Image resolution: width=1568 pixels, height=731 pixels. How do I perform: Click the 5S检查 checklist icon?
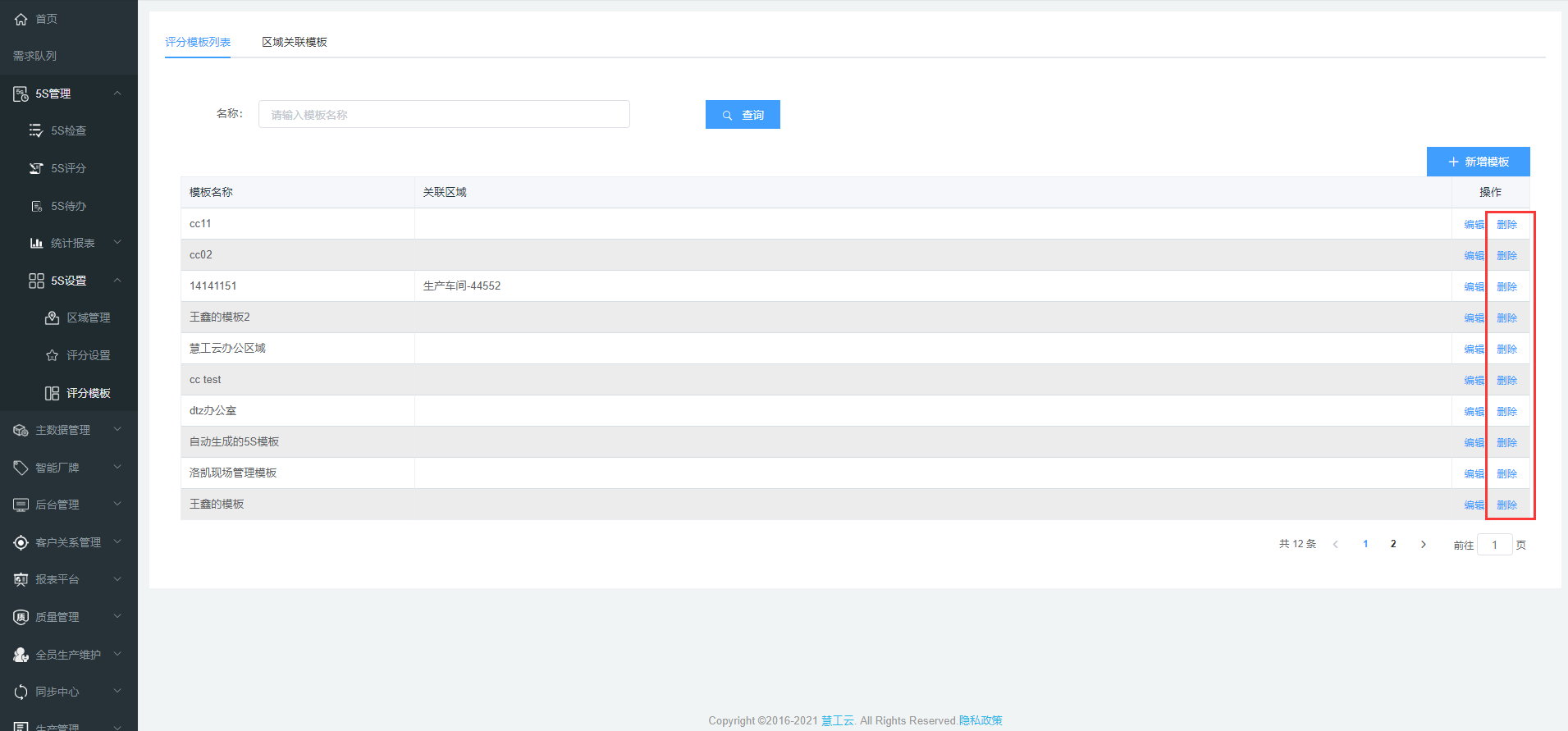pos(36,130)
